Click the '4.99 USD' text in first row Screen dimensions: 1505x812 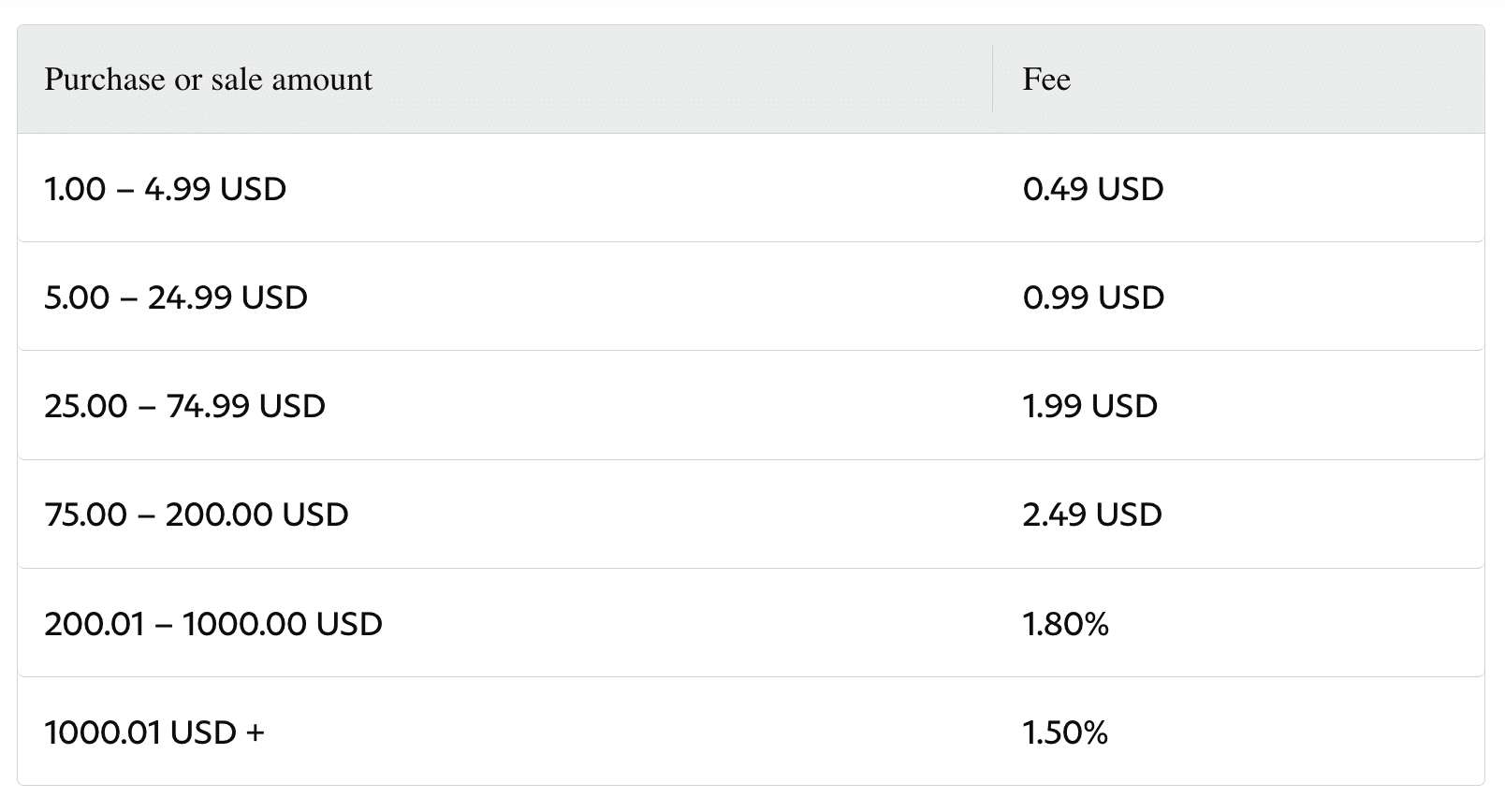coord(215,189)
